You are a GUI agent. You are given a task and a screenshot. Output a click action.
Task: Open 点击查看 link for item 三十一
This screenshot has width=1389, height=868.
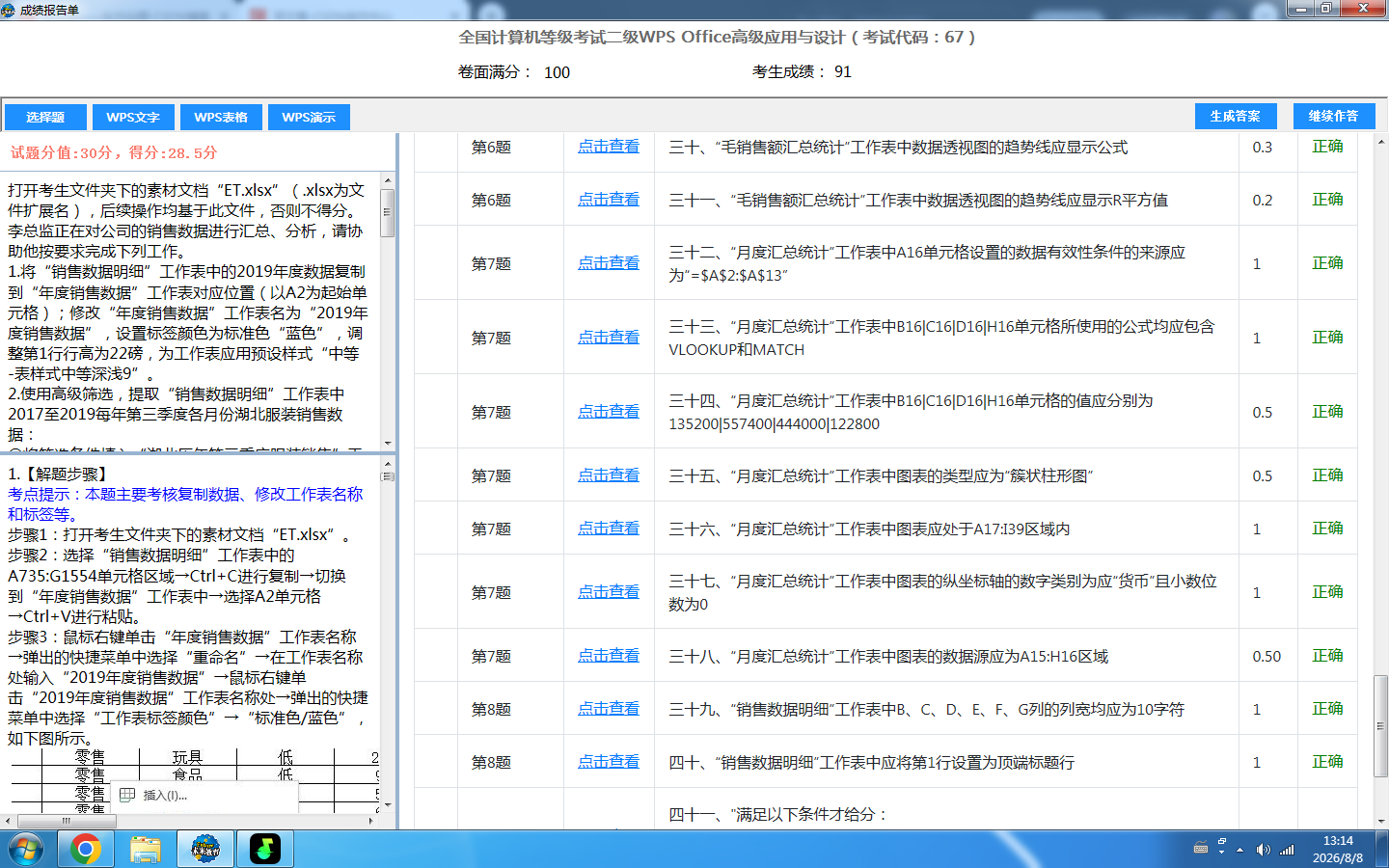click(609, 200)
